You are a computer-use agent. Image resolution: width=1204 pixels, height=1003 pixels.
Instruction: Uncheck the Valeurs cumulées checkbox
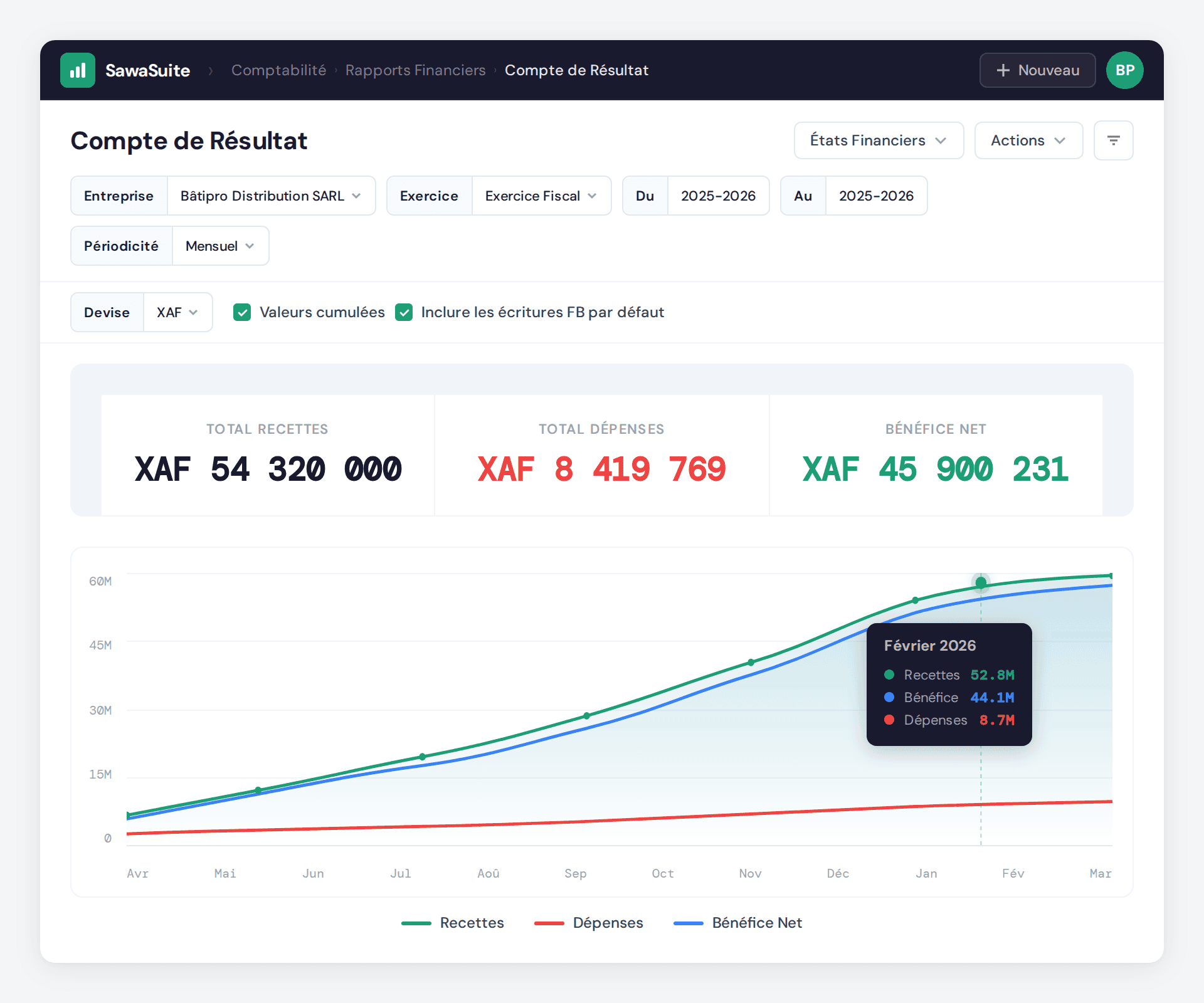coord(242,312)
